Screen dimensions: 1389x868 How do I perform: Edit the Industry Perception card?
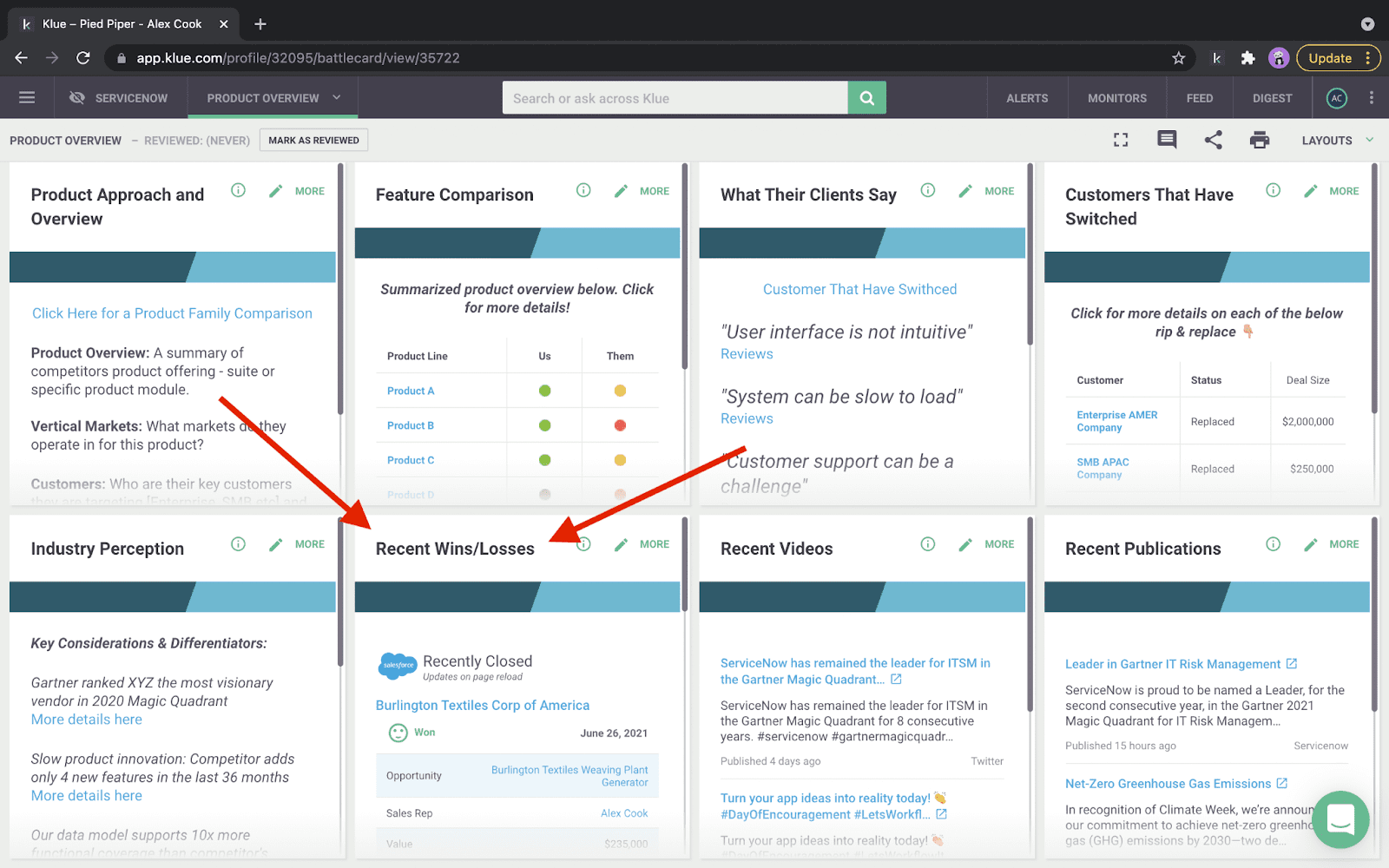tap(275, 544)
